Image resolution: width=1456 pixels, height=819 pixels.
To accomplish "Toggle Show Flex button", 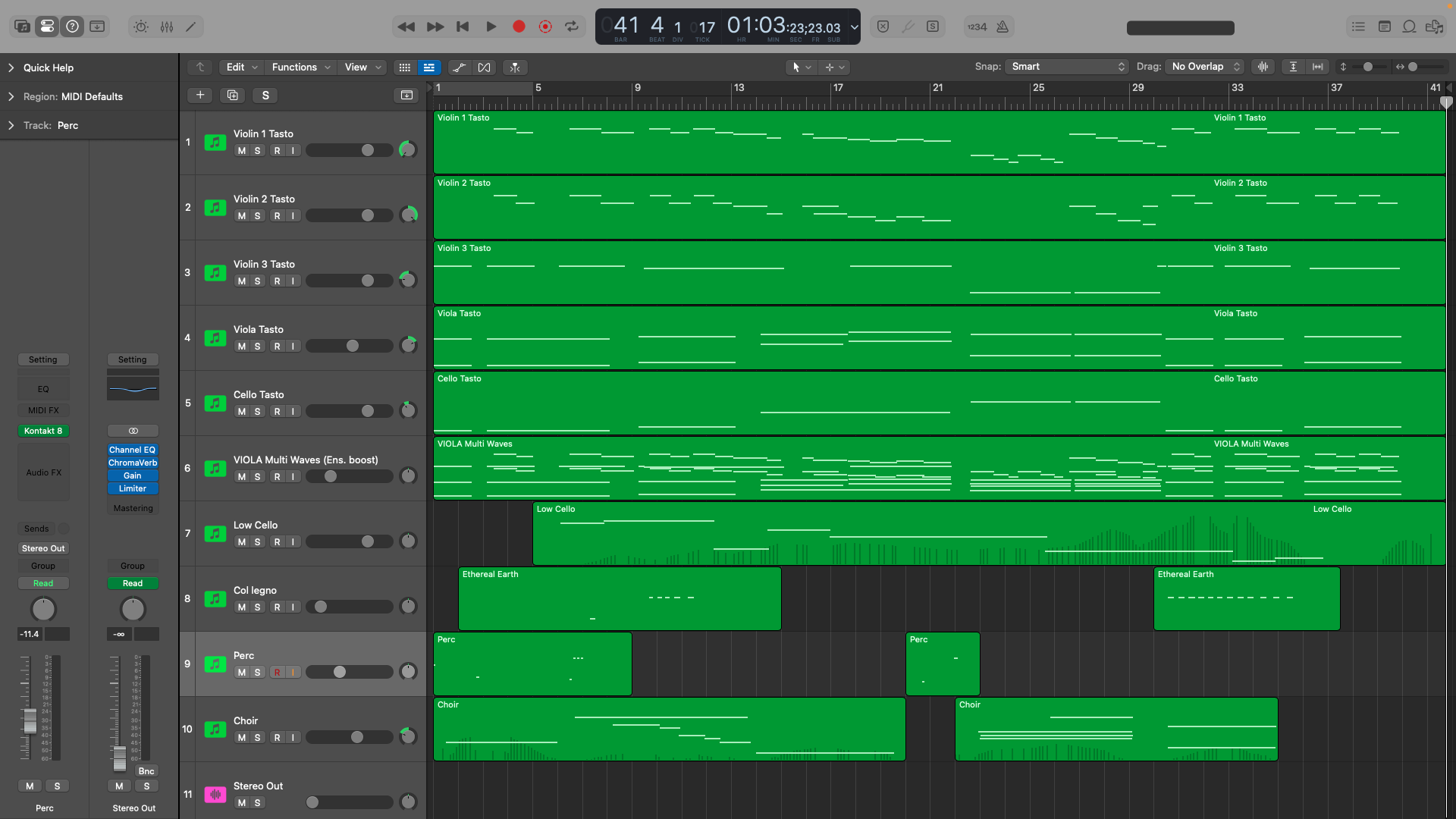I will point(484,67).
